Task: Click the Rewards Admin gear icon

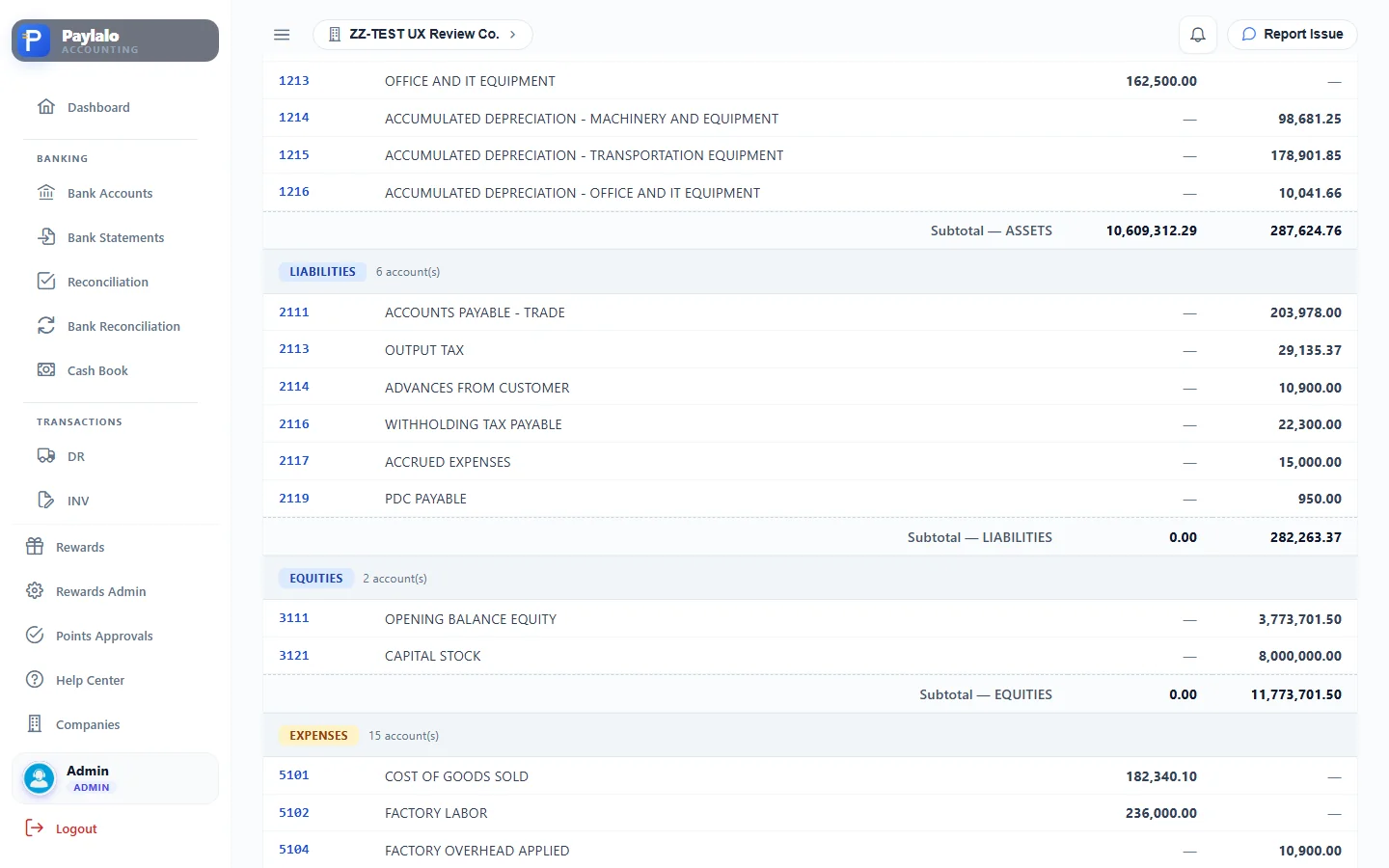Action: click(35, 591)
